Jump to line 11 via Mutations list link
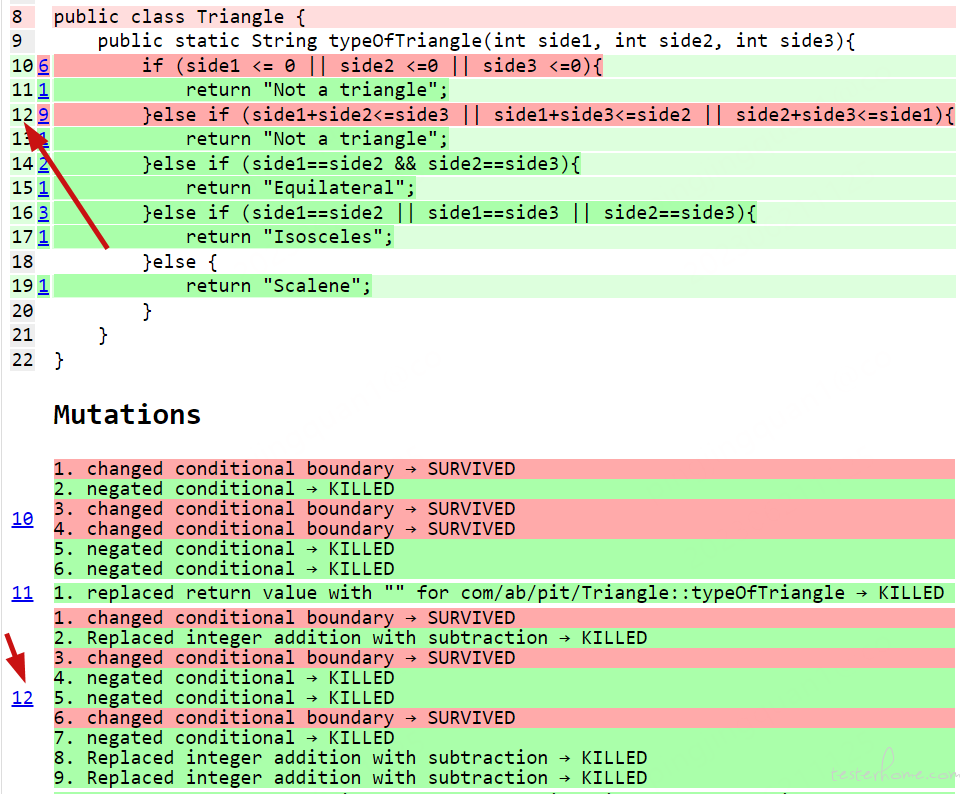Viewport: 962px width, 794px height. (x=23, y=593)
